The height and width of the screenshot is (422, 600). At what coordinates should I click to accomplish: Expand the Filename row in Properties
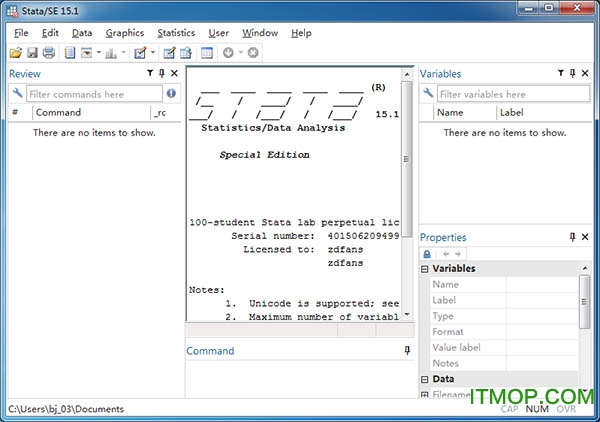click(x=425, y=394)
